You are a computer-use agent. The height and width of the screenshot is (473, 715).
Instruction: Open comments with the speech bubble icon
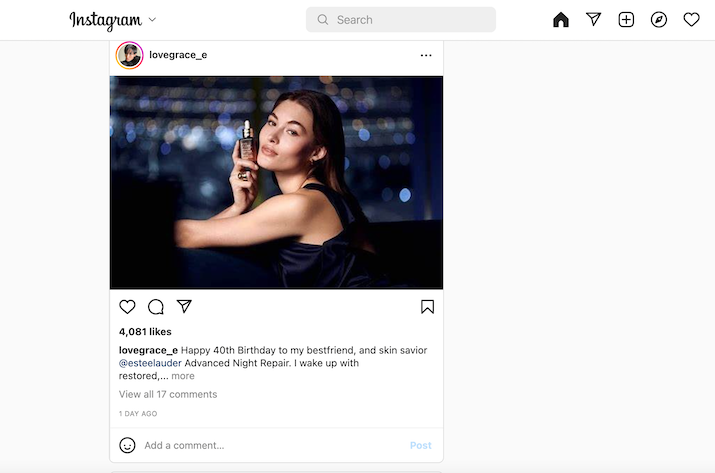click(155, 307)
